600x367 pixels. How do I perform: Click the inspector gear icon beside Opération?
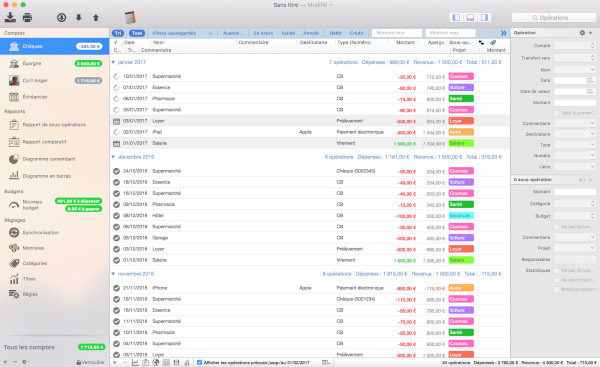click(582, 33)
